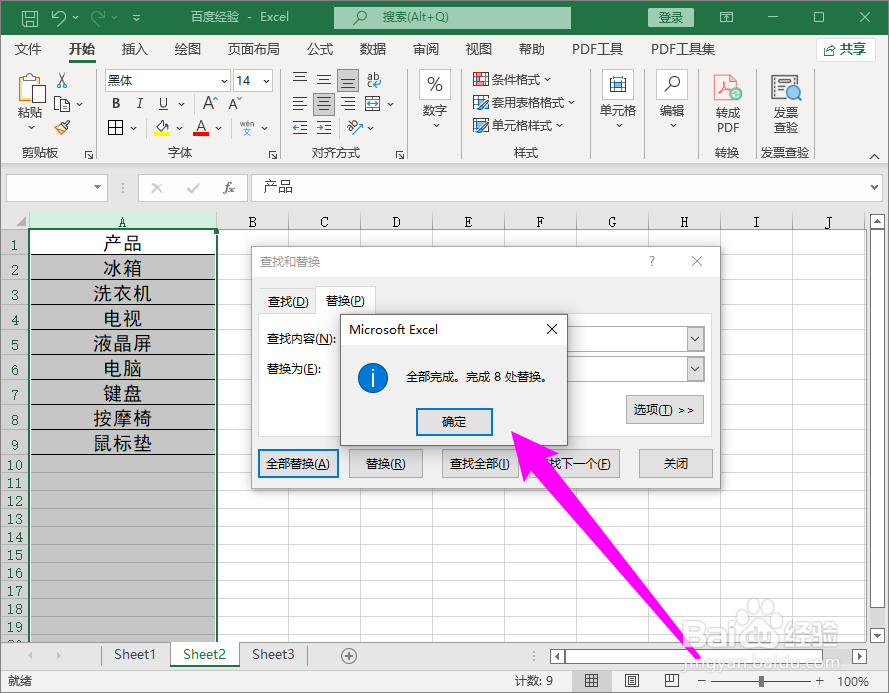Open the Editing (编辑) search icon
889x693 pixels.
672,85
